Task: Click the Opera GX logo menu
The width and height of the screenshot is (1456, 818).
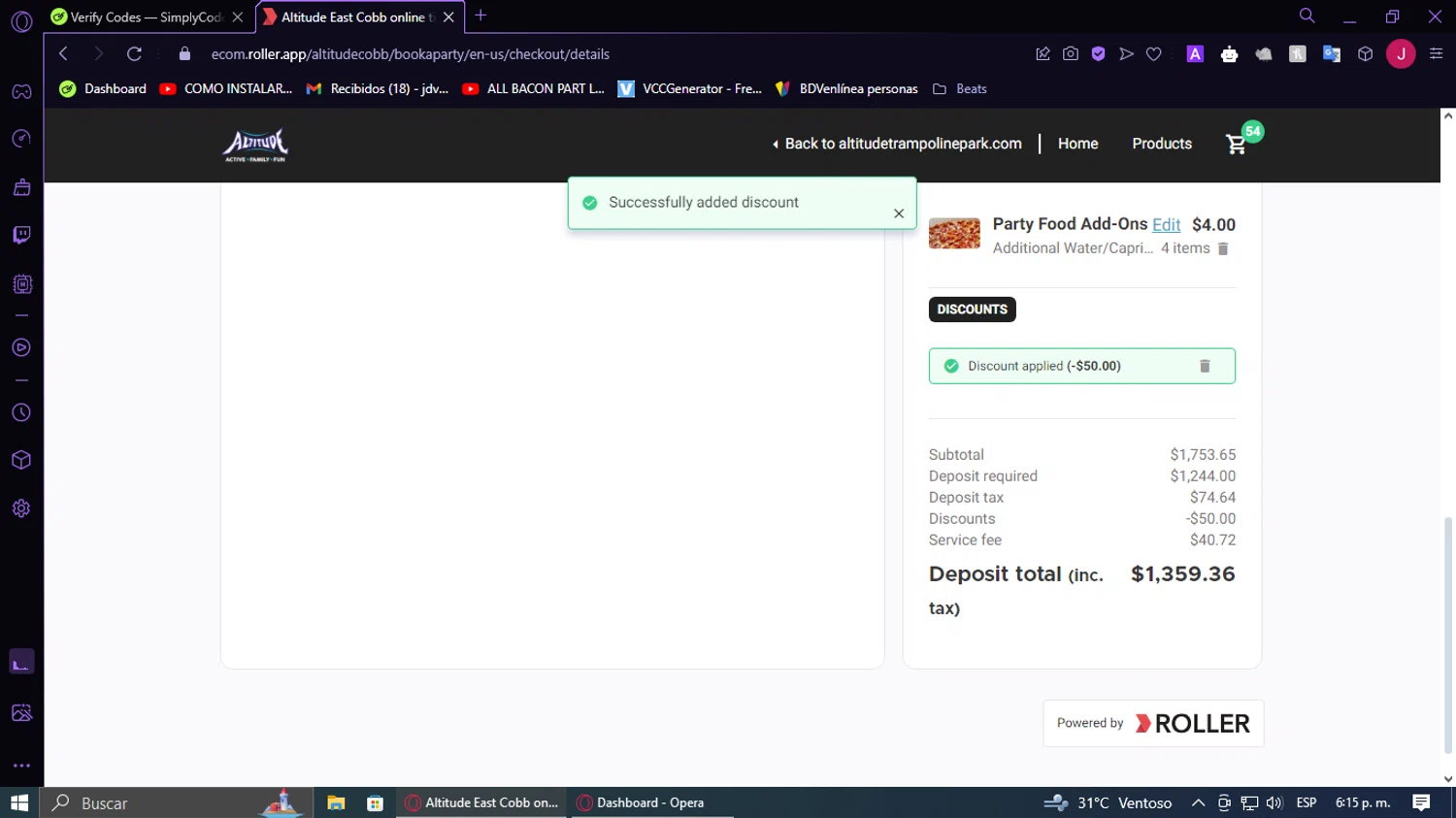Action: pyautogui.click(x=21, y=21)
